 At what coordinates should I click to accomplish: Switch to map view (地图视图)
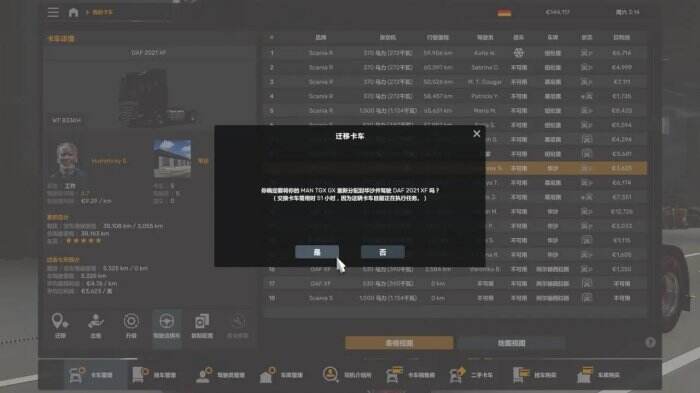(x=511, y=343)
